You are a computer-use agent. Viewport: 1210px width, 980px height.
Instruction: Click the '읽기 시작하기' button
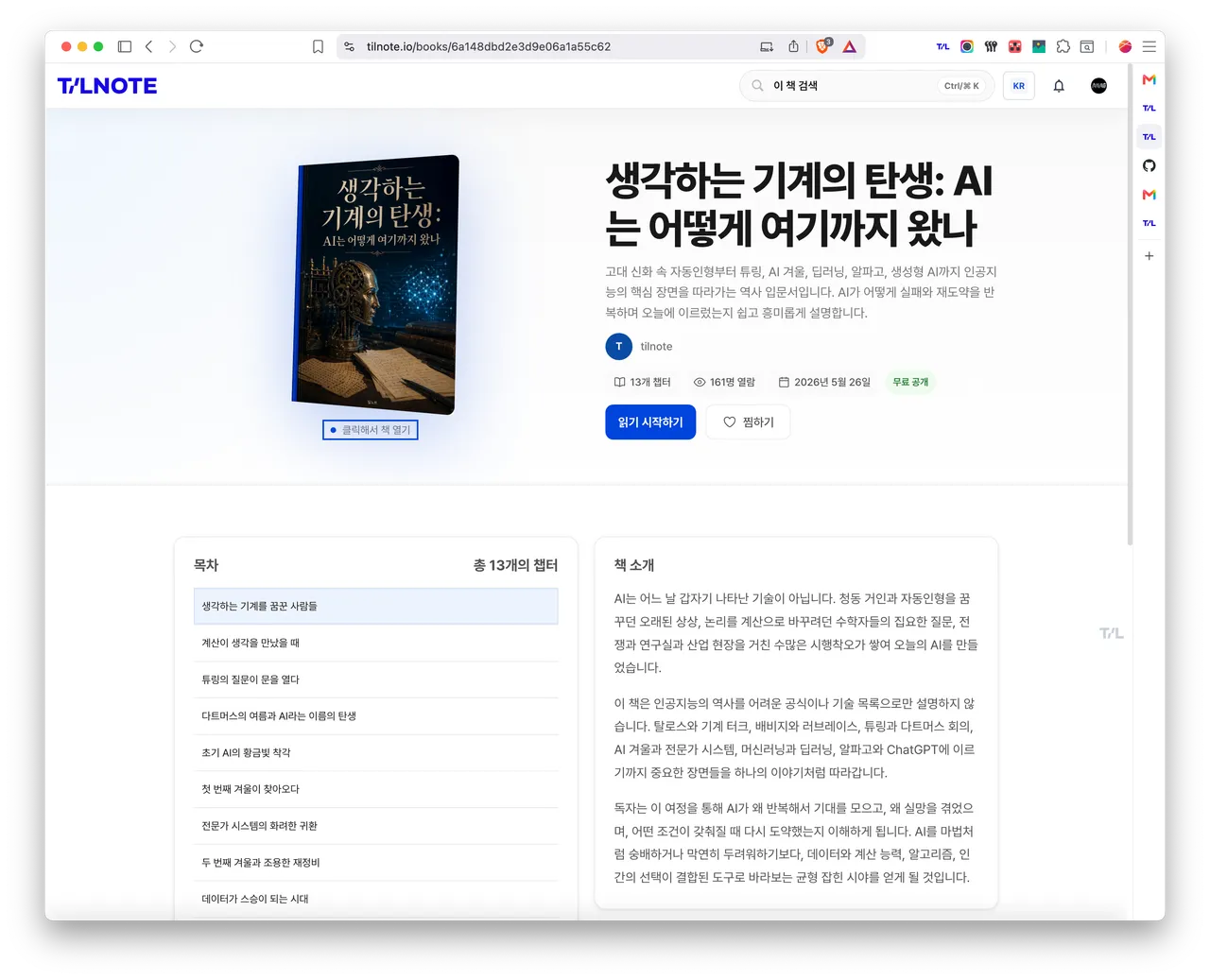click(x=650, y=422)
